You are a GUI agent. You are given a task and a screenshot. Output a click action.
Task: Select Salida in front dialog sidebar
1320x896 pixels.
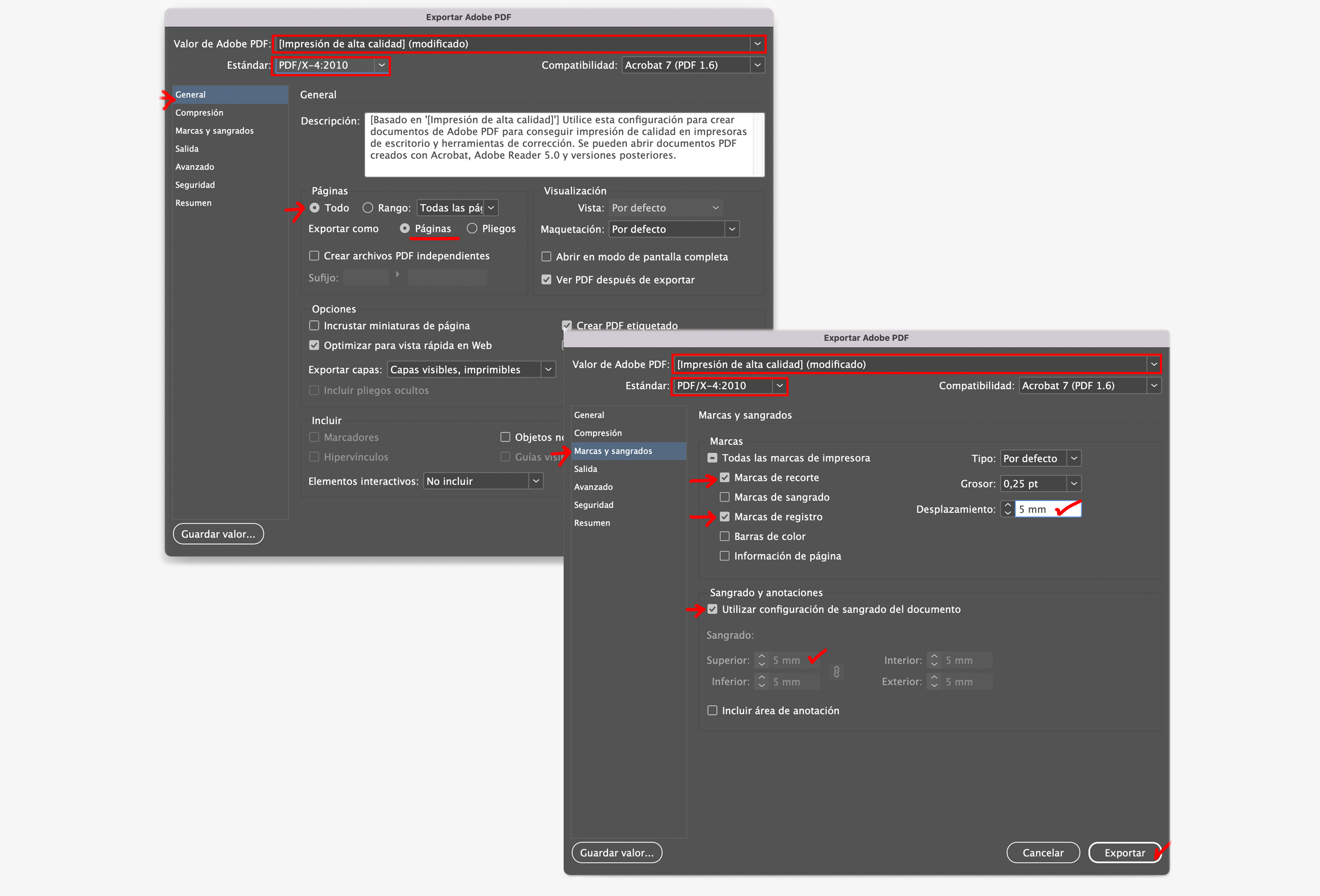[x=586, y=469]
